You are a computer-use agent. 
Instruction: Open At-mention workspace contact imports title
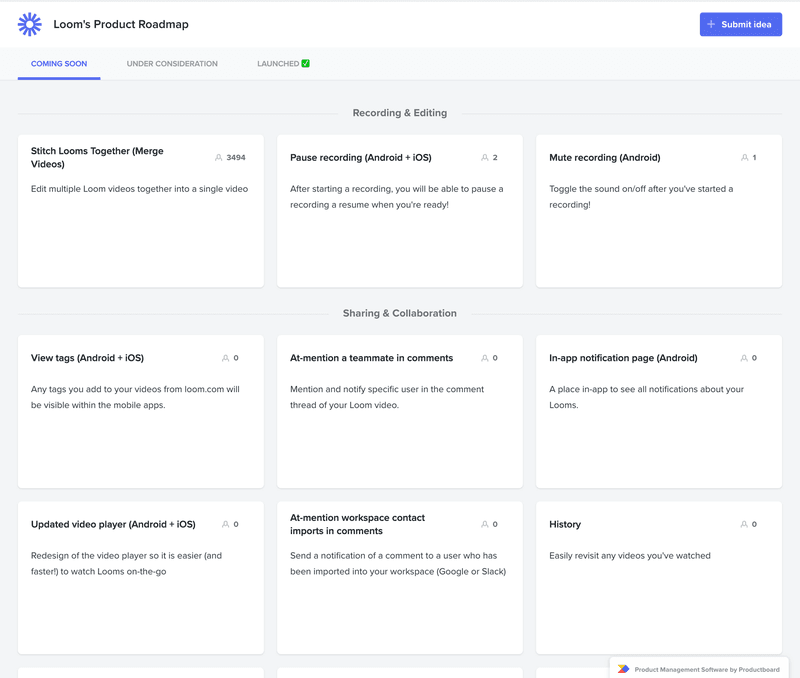click(x=357, y=524)
